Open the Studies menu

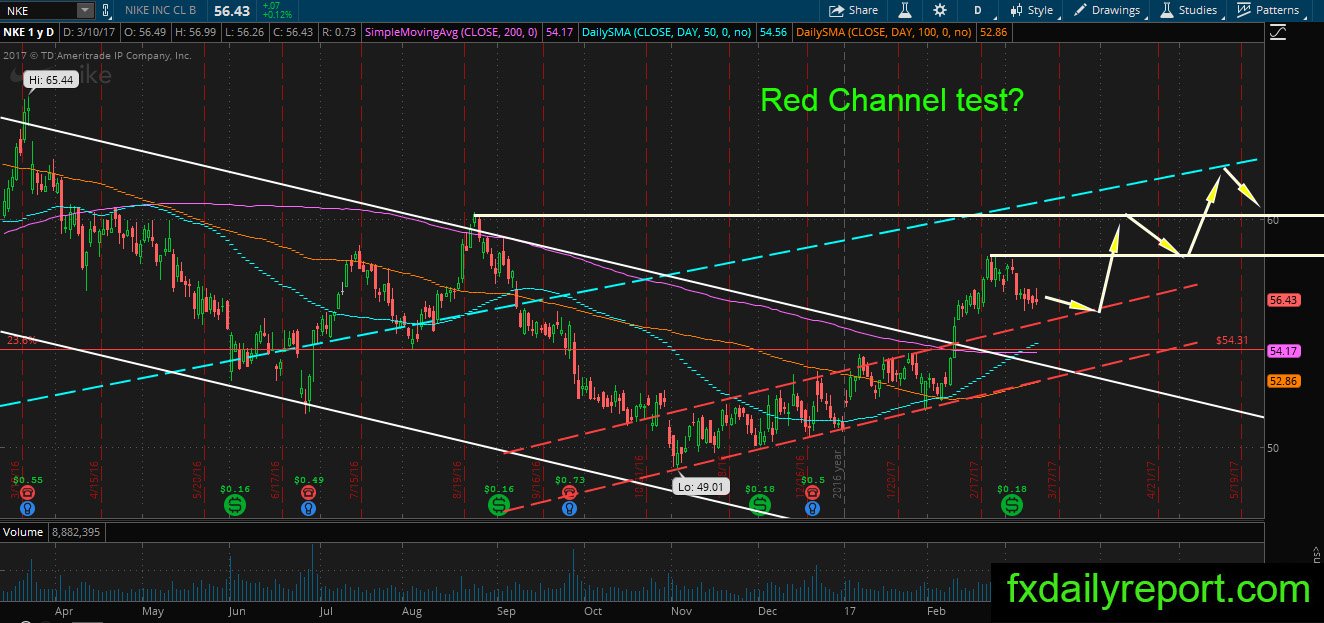pyautogui.click(x=1189, y=10)
